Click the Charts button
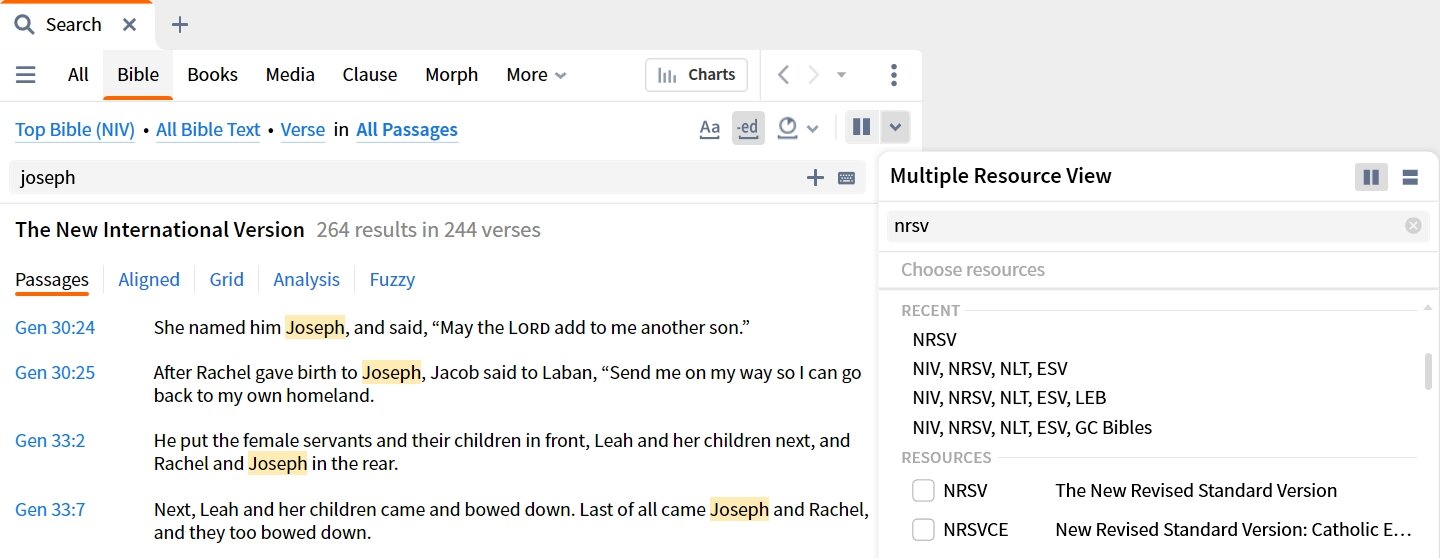 click(697, 75)
